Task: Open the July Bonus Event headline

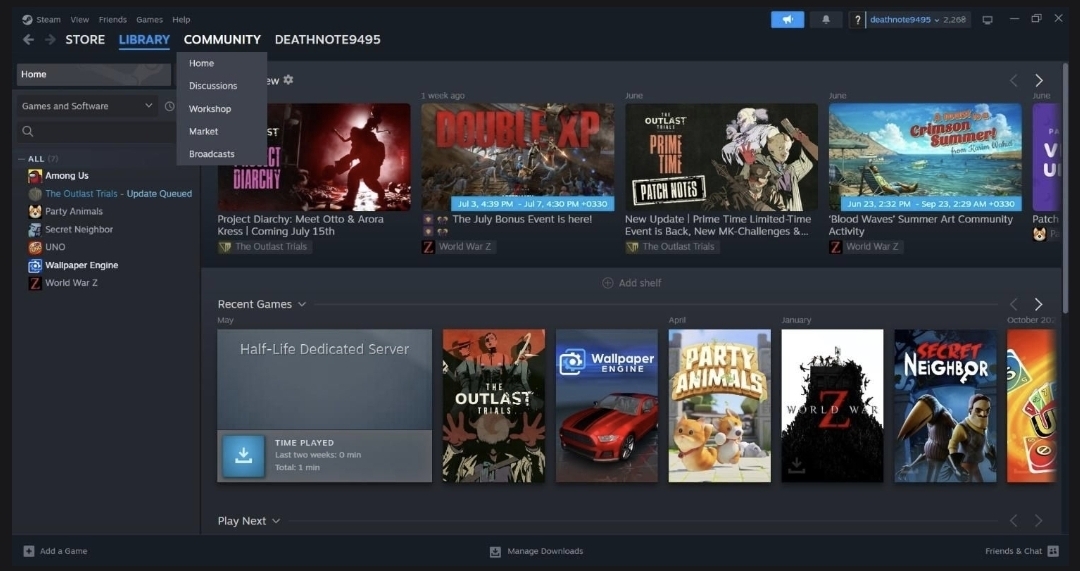Action: click(522, 219)
